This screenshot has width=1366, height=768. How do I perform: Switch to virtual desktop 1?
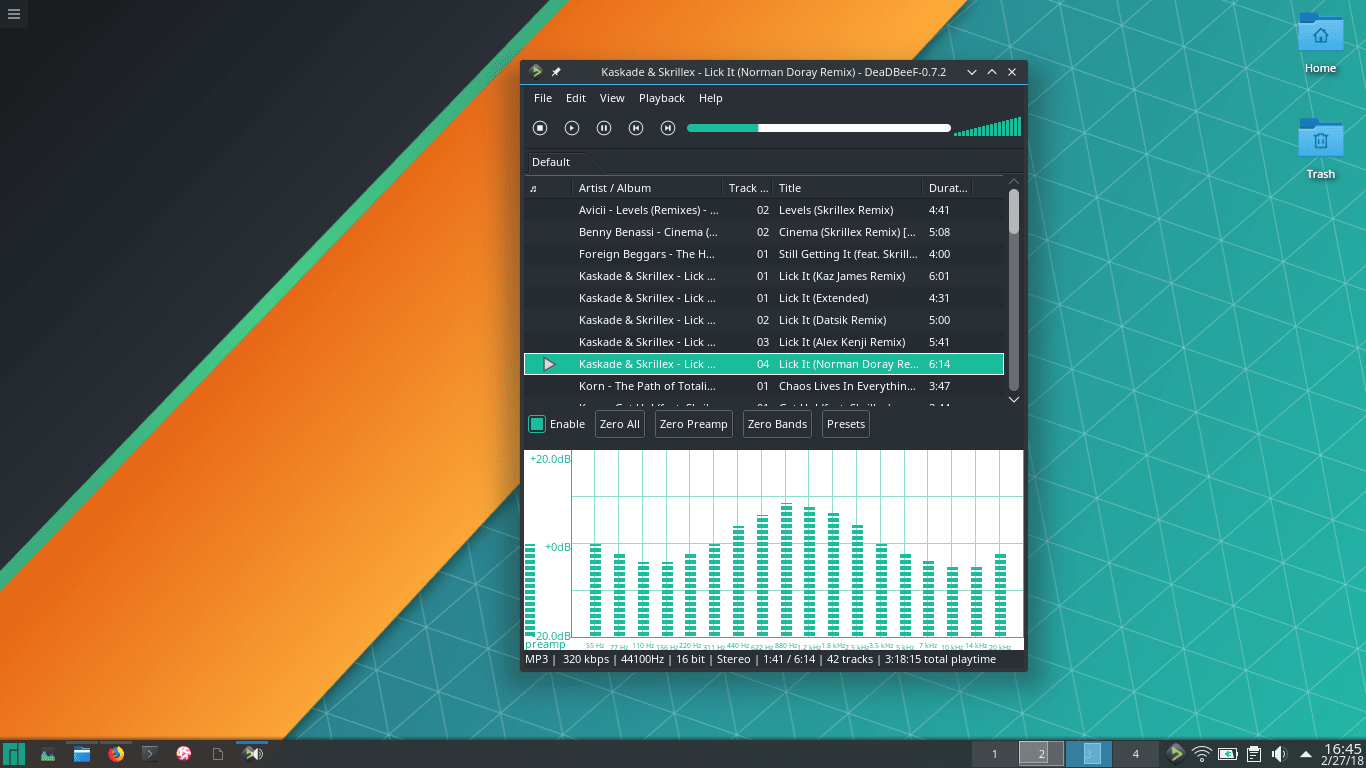[x=994, y=754]
